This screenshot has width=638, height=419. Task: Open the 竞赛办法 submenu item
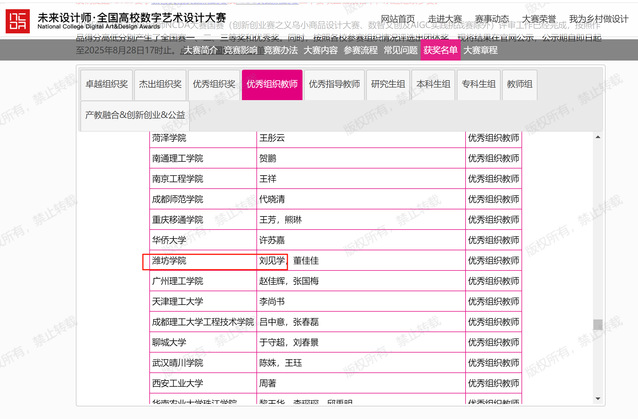tap(281, 49)
